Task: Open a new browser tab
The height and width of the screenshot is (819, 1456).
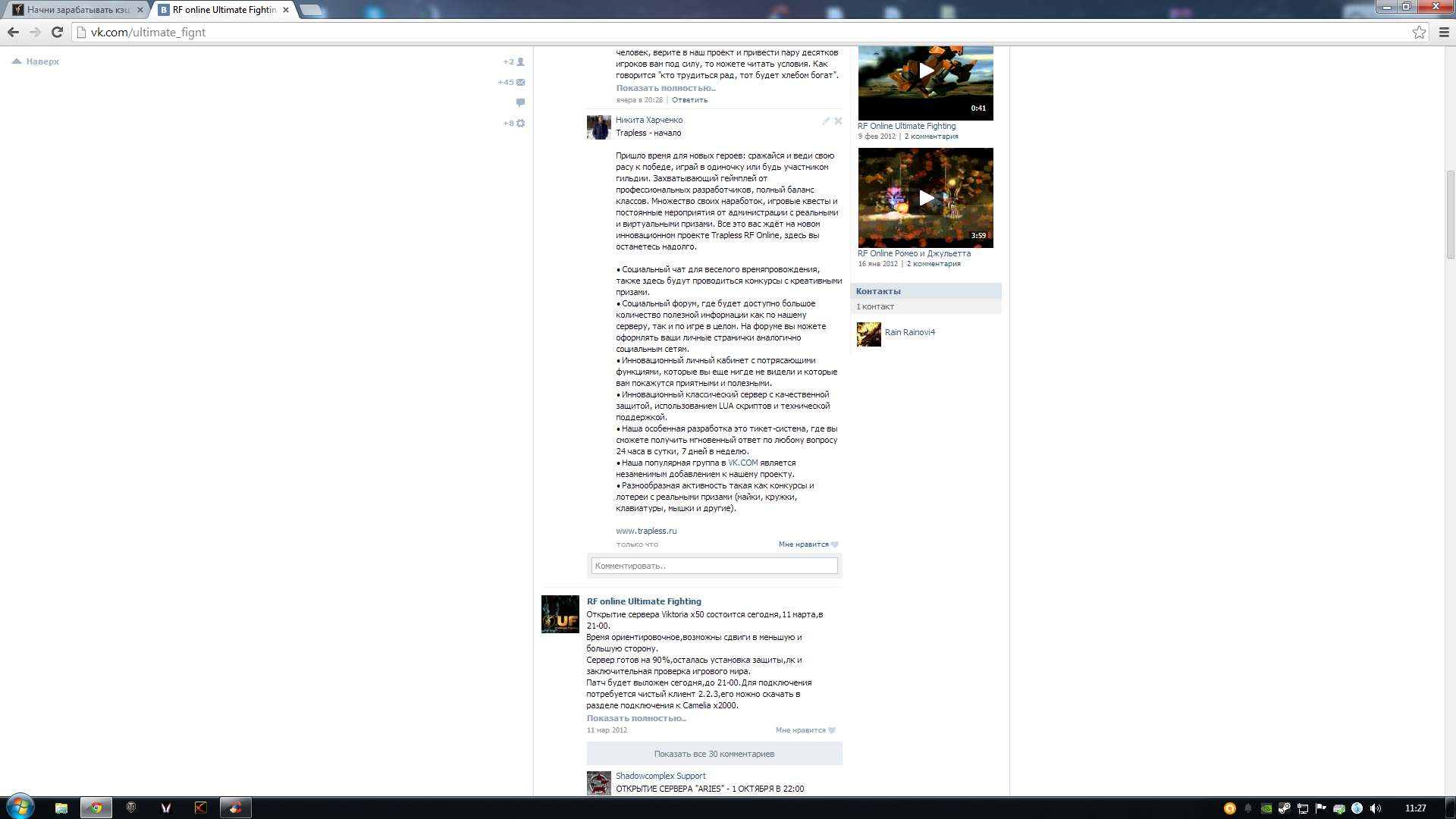Action: point(311,10)
